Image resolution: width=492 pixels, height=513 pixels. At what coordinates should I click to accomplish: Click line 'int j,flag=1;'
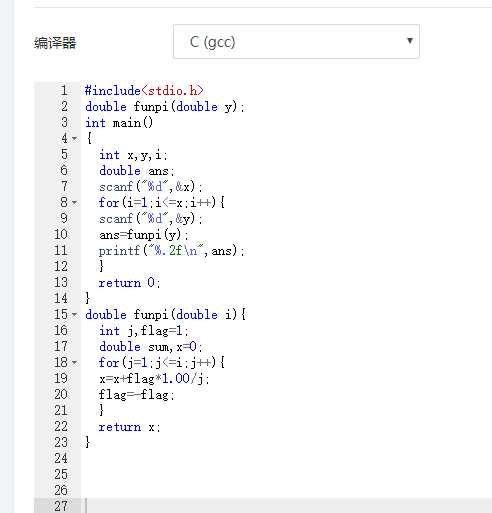point(144,331)
